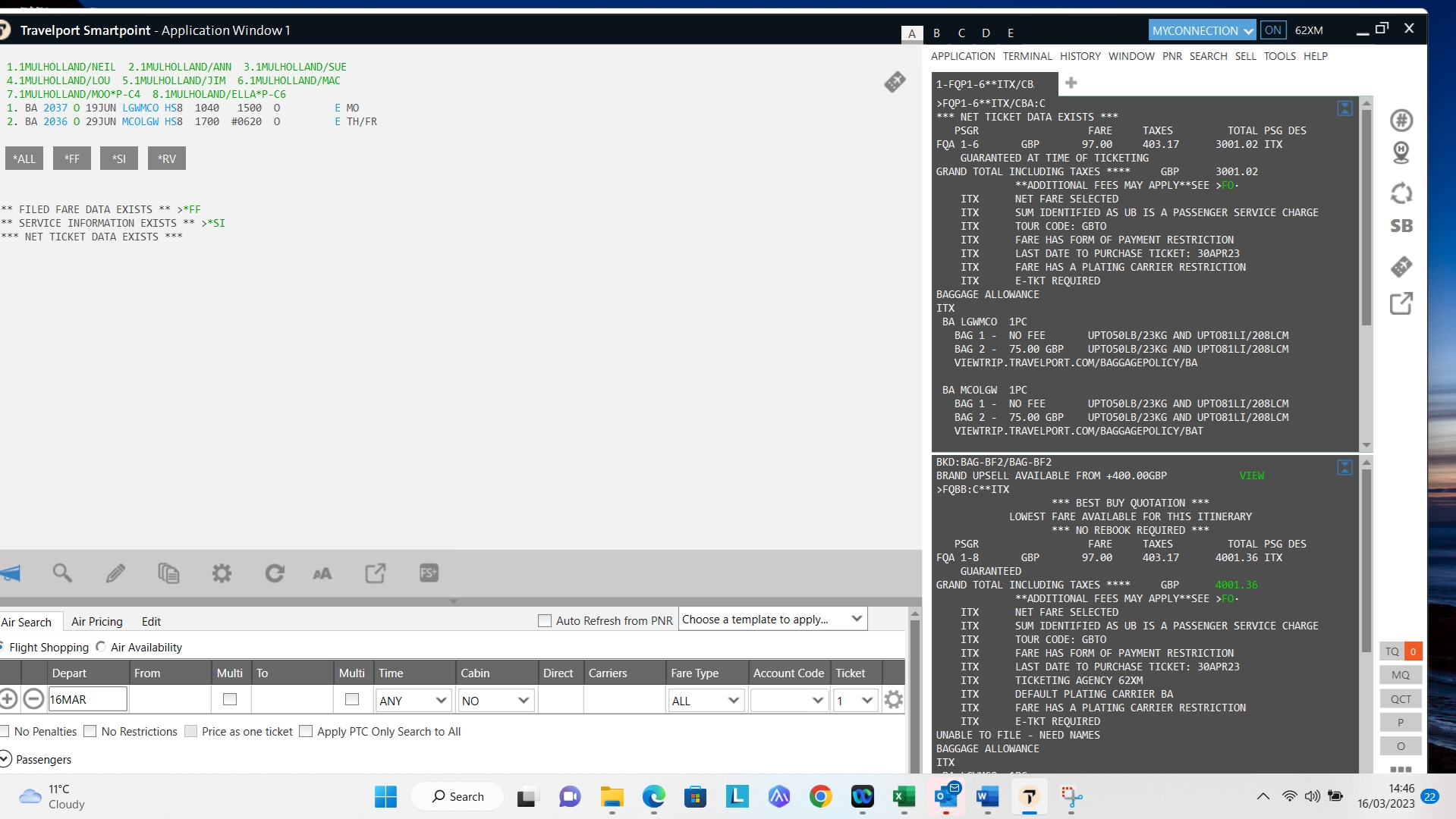Click the hash symbol icon in sidebar
1456x819 pixels.
(1401, 121)
